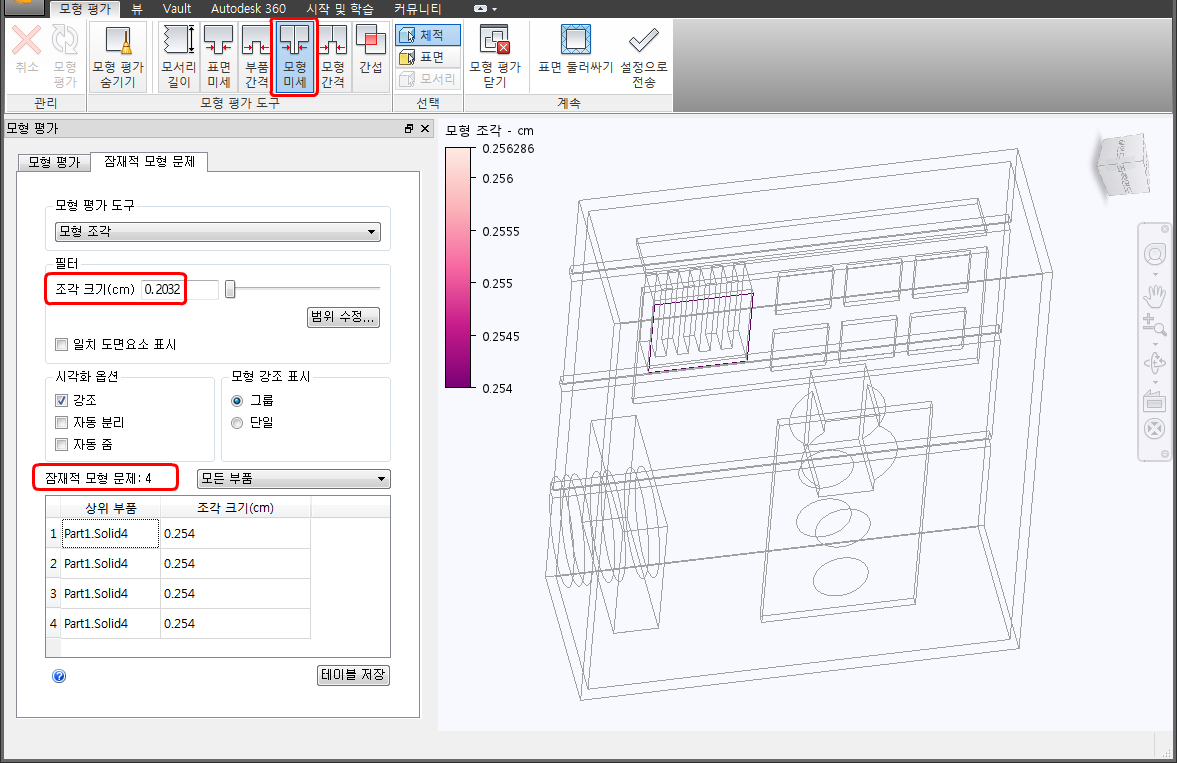1177x763 pixels.
Task: Open the 뷰 ribbon tab
Action: [137, 9]
